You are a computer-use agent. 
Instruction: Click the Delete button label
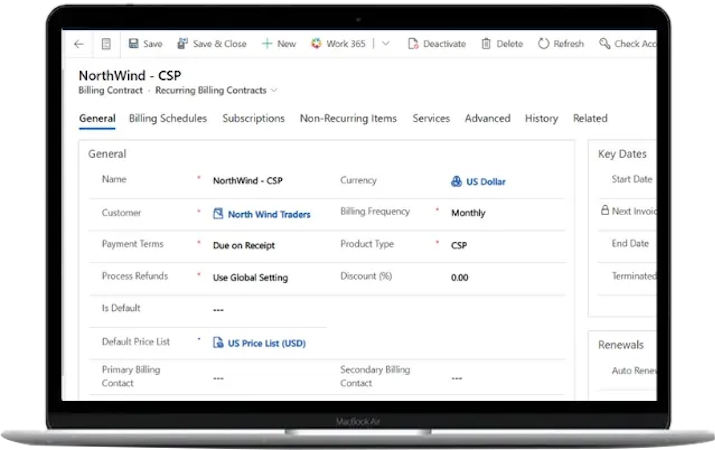tap(510, 44)
